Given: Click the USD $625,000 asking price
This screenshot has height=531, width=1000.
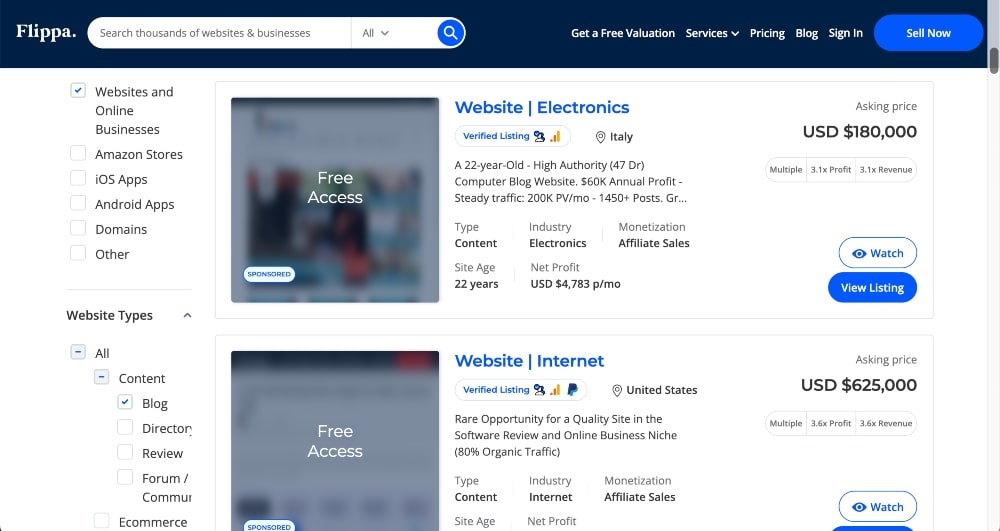Looking at the screenshot, I should pyautogui.click(x=858, y=385).
